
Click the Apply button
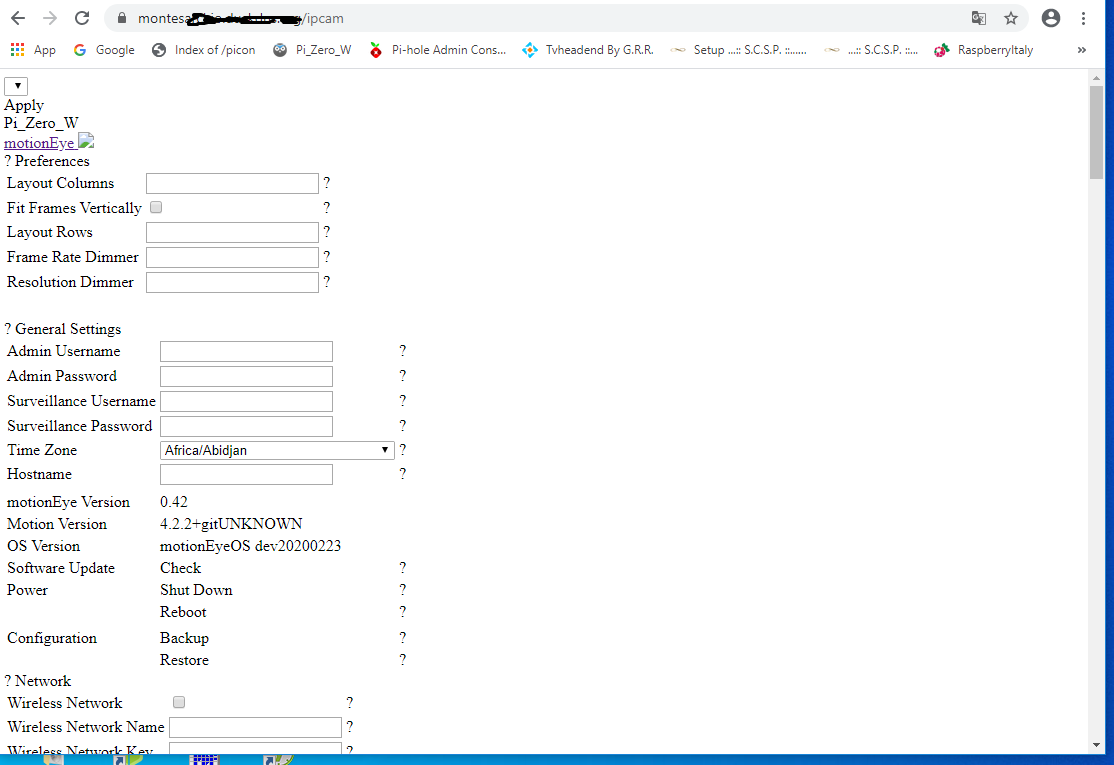(24, 104)
